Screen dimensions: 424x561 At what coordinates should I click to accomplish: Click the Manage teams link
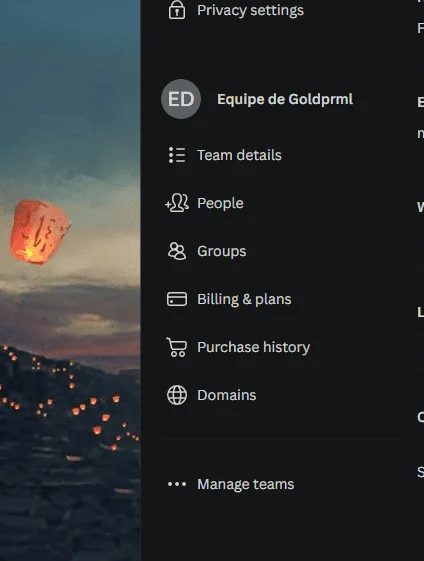(x=245, y=484)
